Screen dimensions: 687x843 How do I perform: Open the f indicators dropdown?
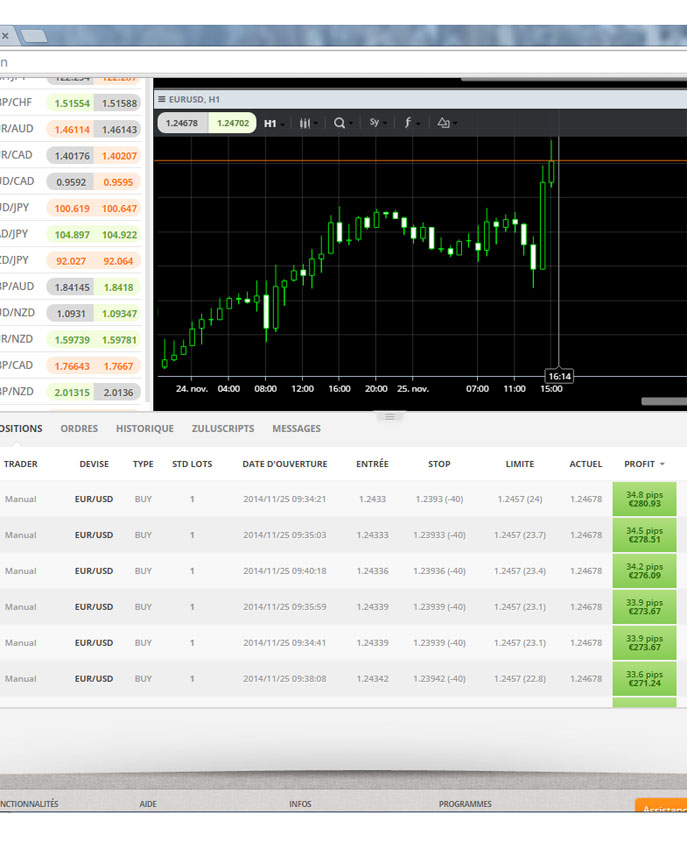[412, 123]
